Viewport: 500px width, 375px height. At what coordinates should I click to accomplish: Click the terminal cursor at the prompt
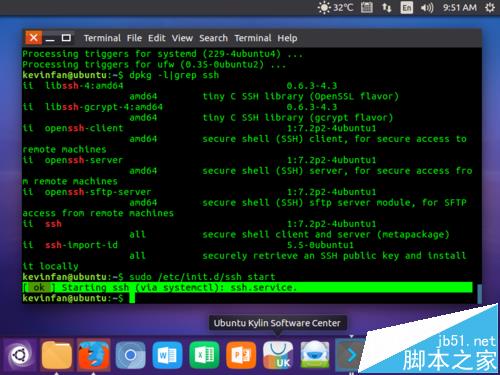(x=132, y=298)
